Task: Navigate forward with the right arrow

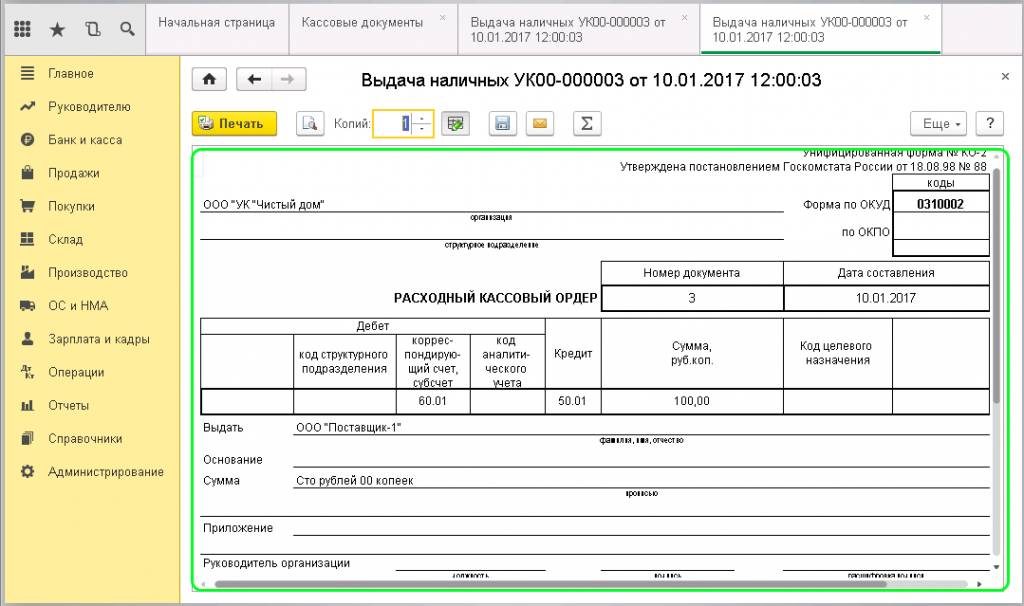Action: 288,80
